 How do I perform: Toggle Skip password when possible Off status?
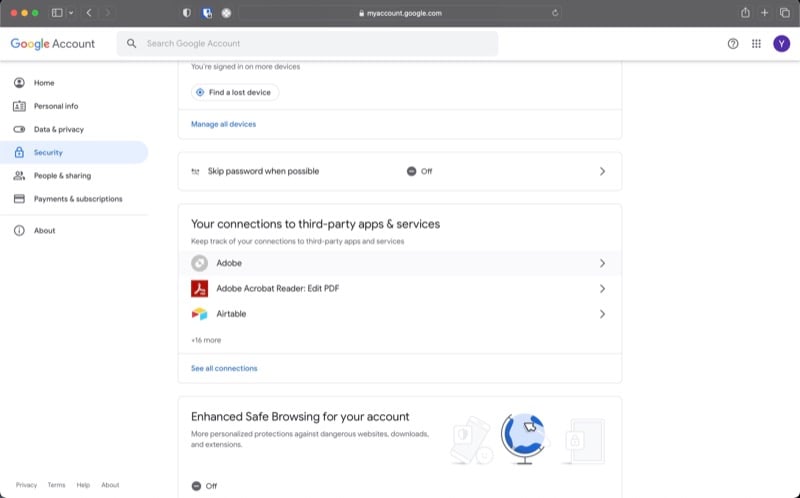pos(419,171)
